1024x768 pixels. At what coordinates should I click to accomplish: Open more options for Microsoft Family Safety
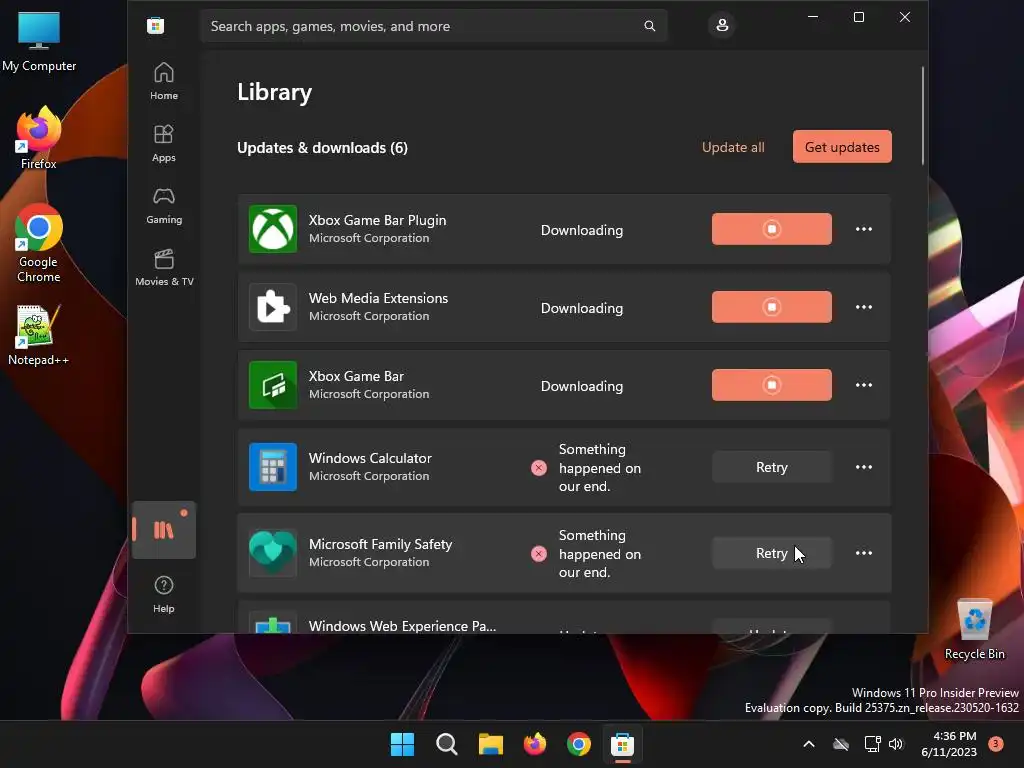863,553
